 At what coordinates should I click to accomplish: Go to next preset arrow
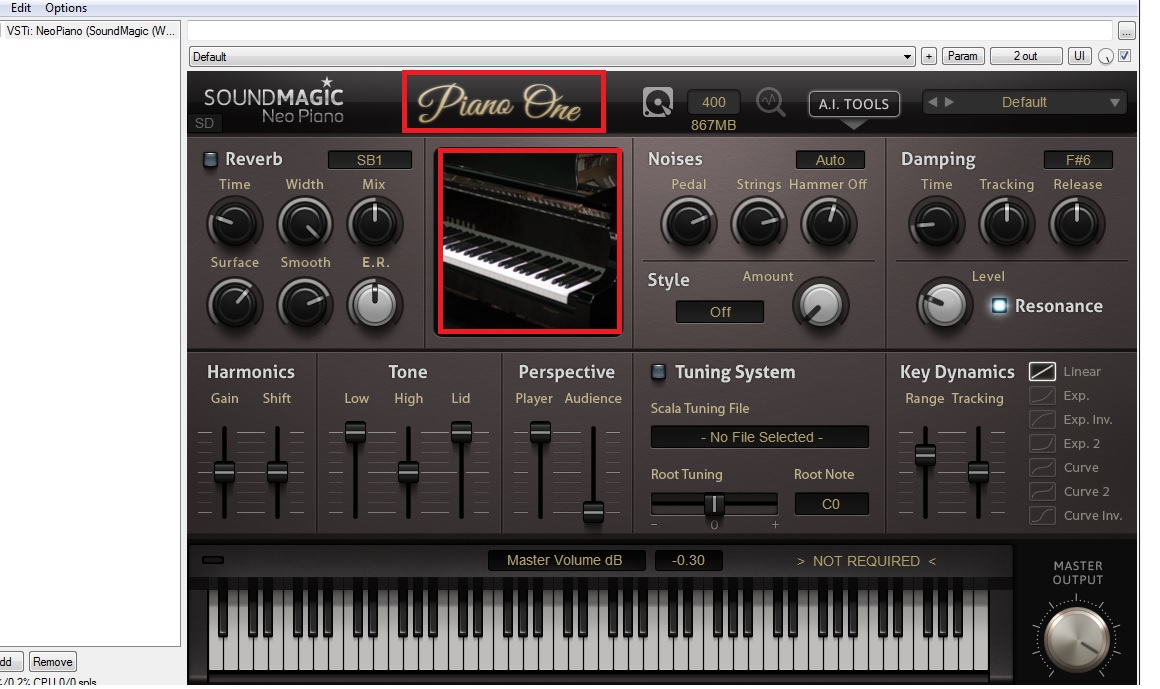click(x=949, y=102)
